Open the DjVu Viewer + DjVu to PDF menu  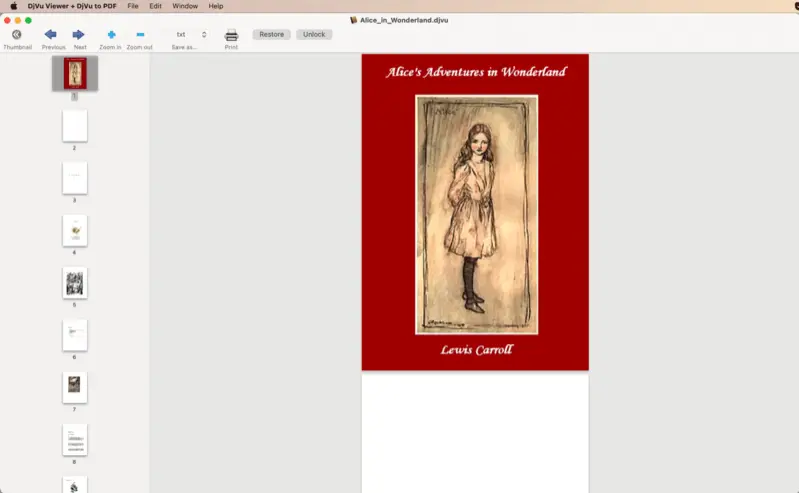coord(72,6)
